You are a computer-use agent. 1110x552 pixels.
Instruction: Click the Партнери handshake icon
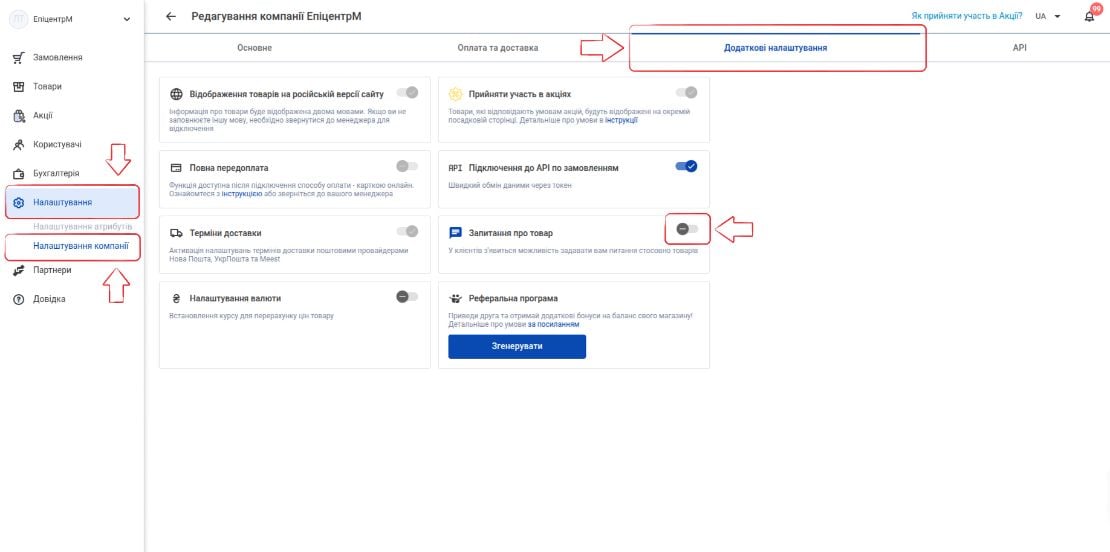pos(19,270)
